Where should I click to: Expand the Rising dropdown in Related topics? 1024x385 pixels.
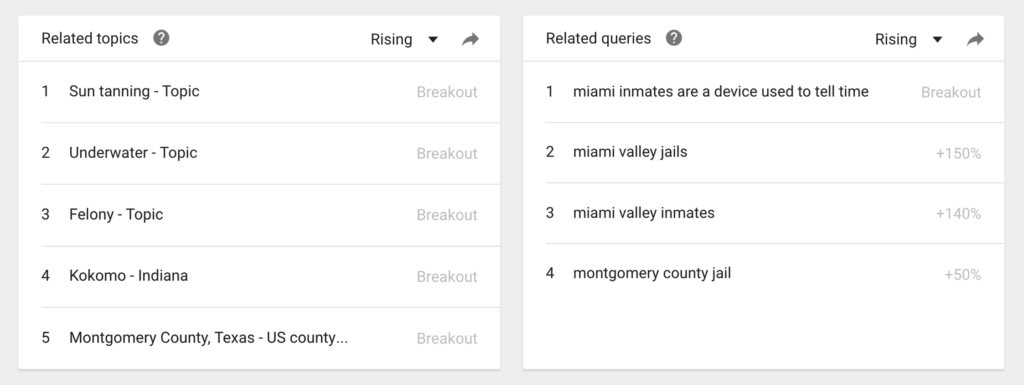[x=404, y=39]
